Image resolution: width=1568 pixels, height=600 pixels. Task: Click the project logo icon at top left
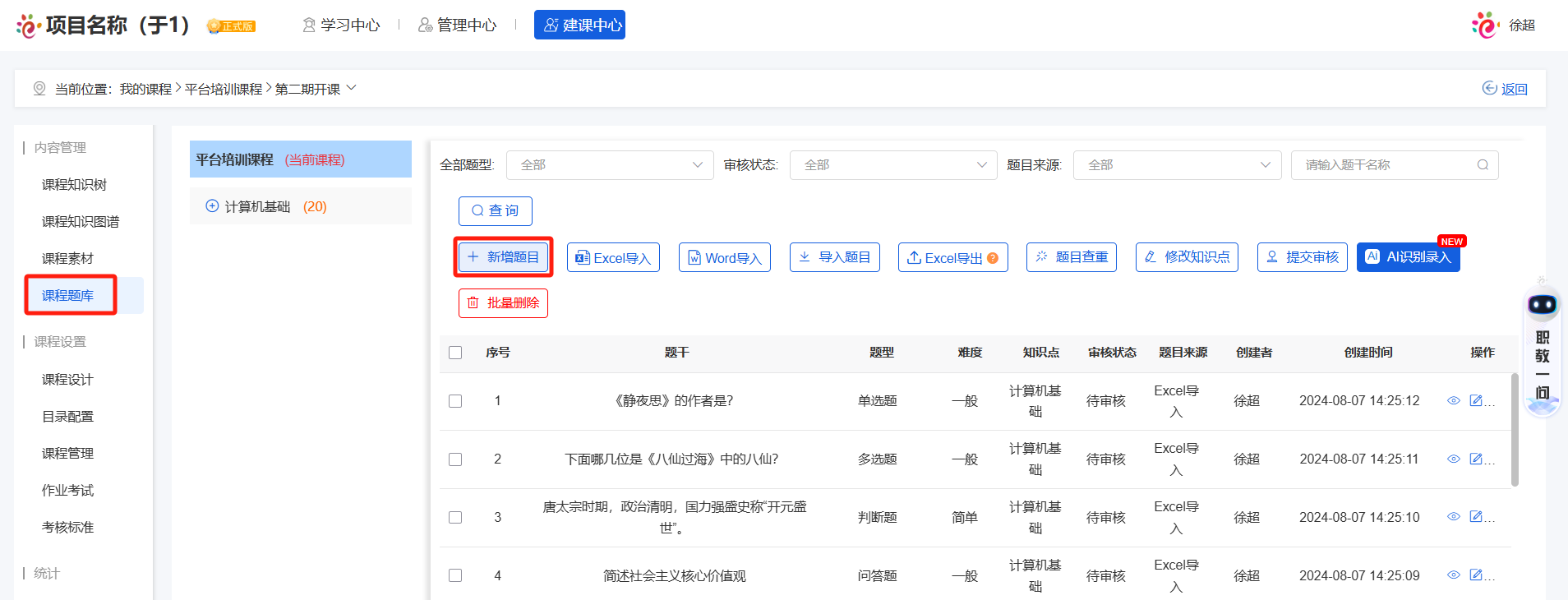pos(28,25)
